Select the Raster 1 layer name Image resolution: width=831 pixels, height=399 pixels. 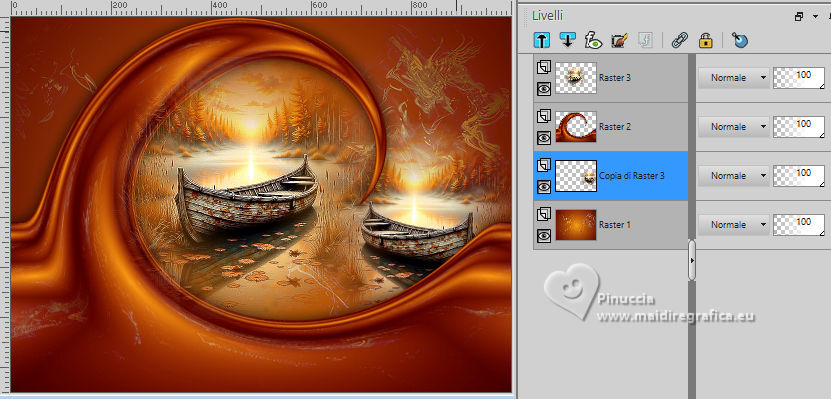coord(615,225)
